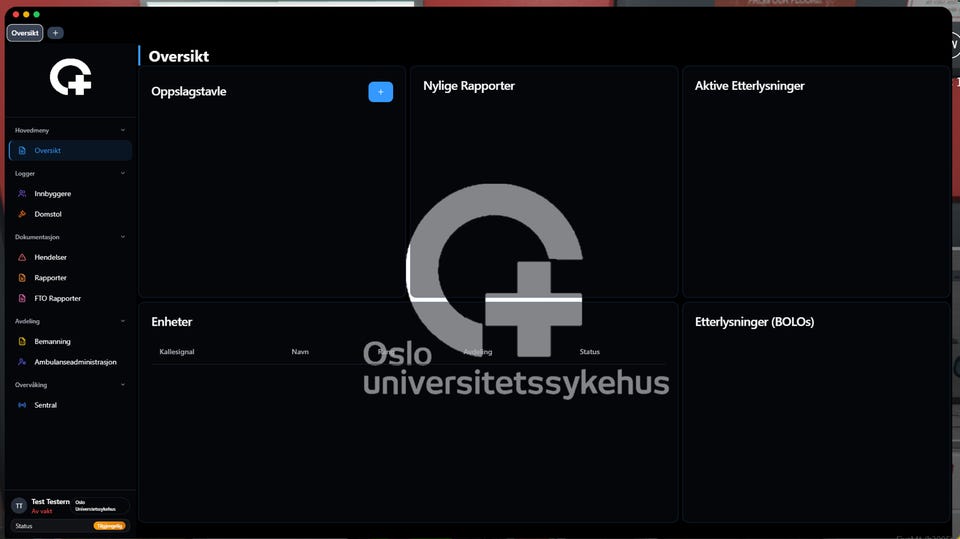
Task: Collapse the Hovedmeny section
Action: 122,130
